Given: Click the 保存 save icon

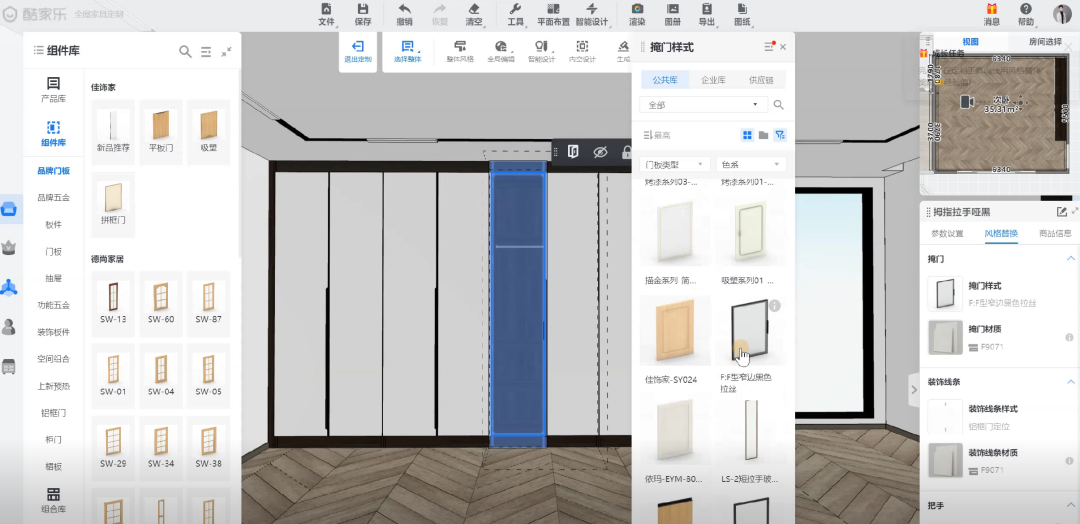Looking at the screenshot, I should tap(362, 9).
